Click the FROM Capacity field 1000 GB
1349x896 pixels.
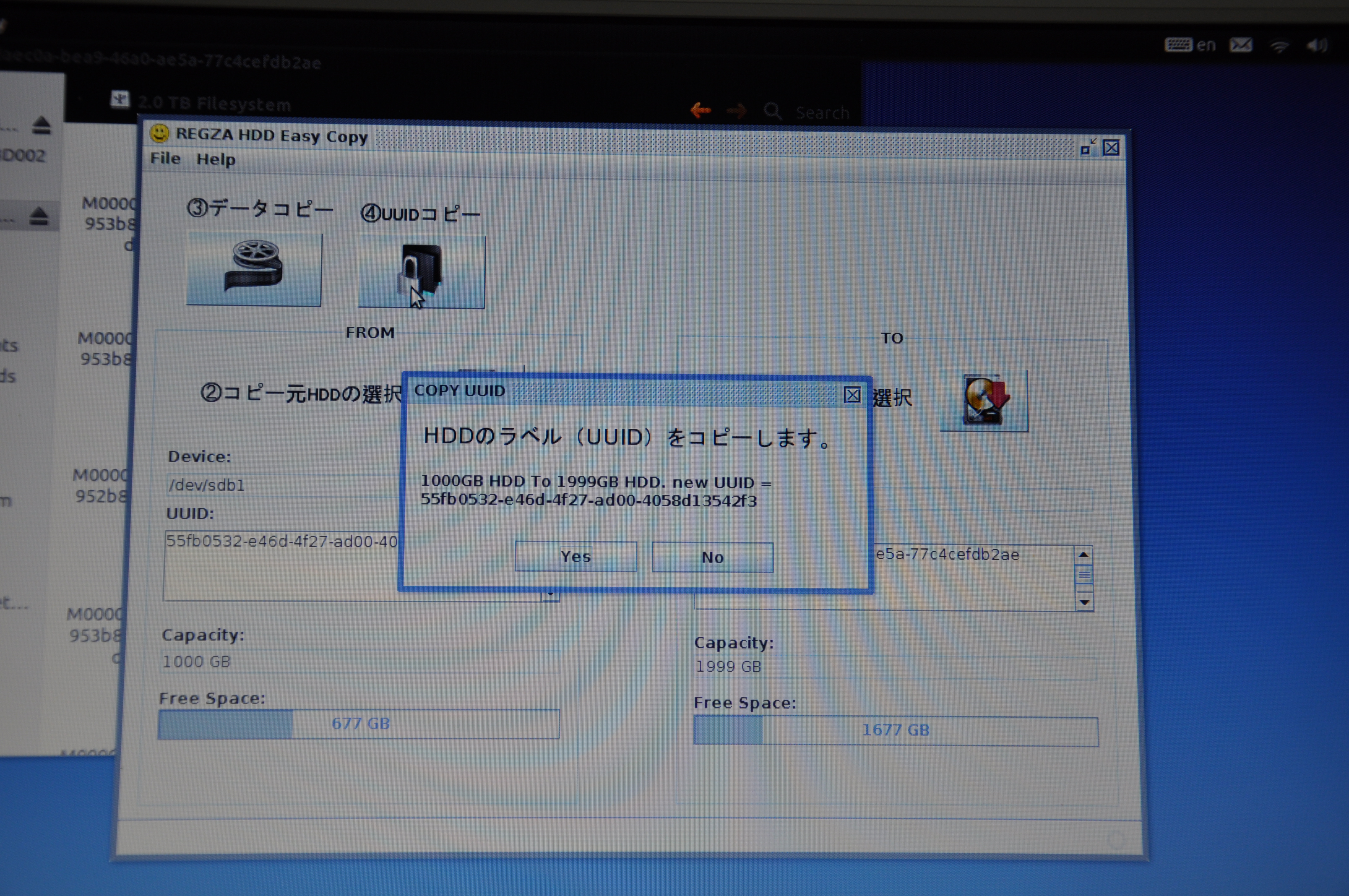(359, 662)
